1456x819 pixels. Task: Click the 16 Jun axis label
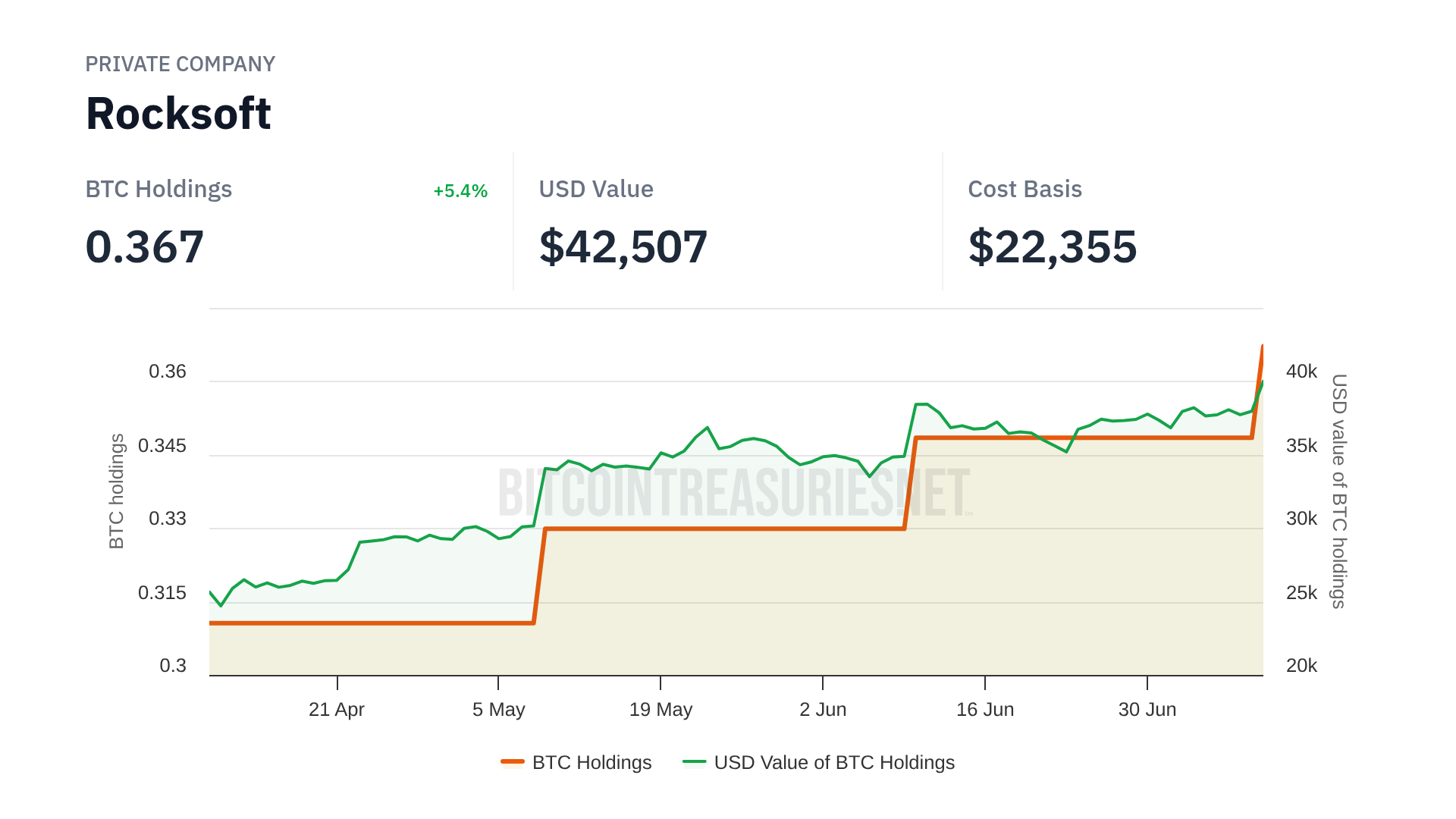[985, 710]
